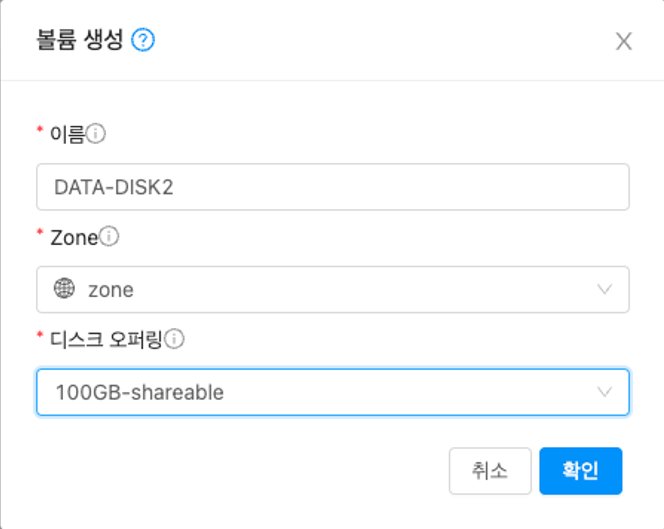The image size is (664, 529).
Task: Click the info icon next to 디스크 오퍼링
Action: pos(175,339)
